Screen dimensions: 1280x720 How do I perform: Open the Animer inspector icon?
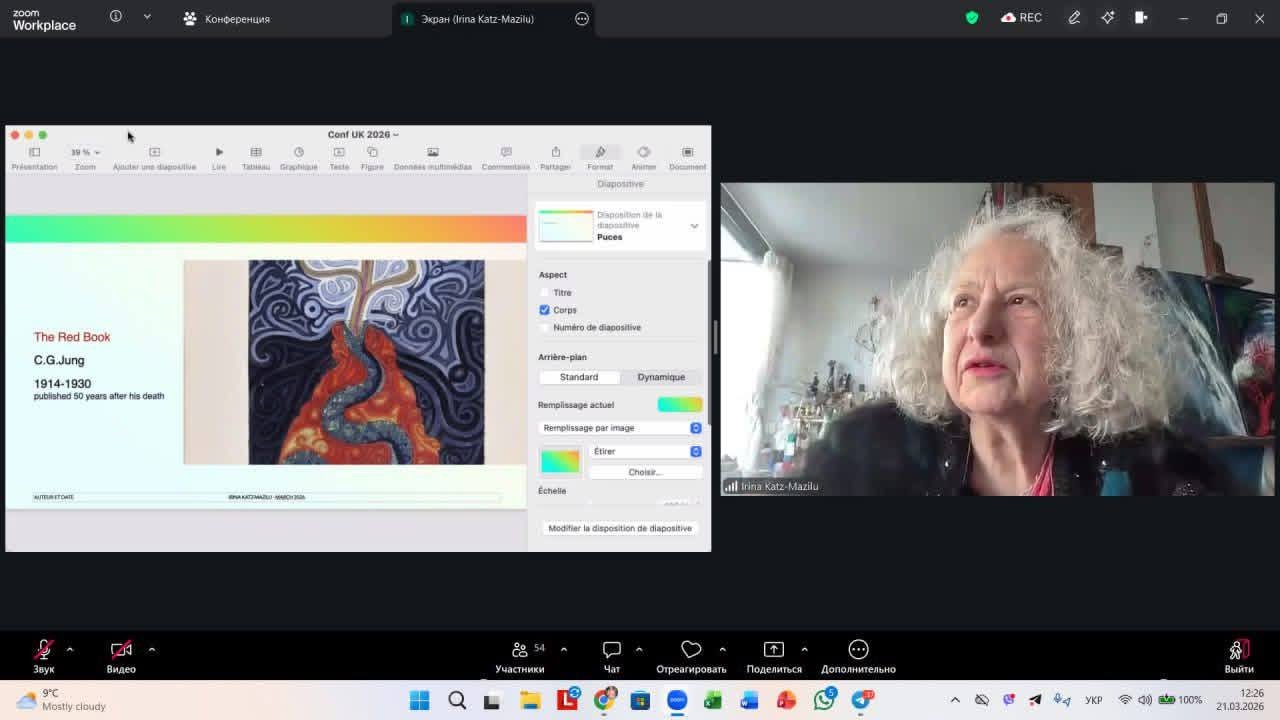[644, 152]
